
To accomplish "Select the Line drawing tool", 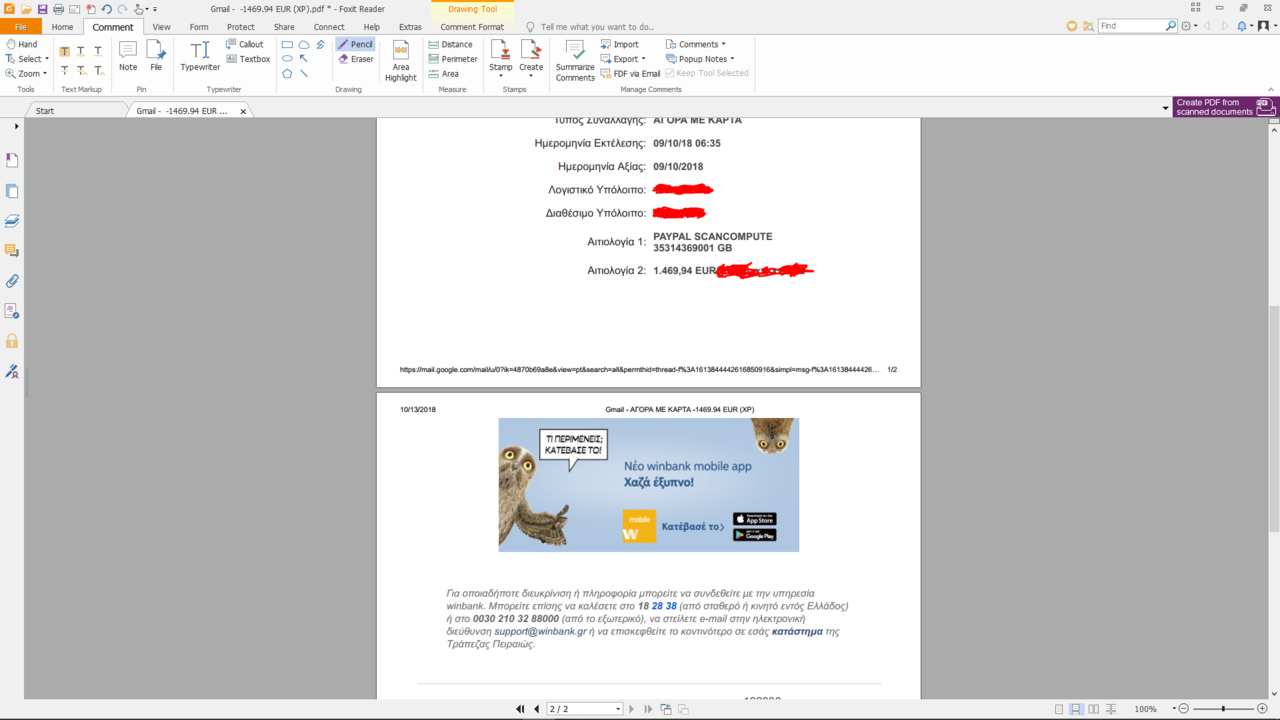I will tap(304, 73).
